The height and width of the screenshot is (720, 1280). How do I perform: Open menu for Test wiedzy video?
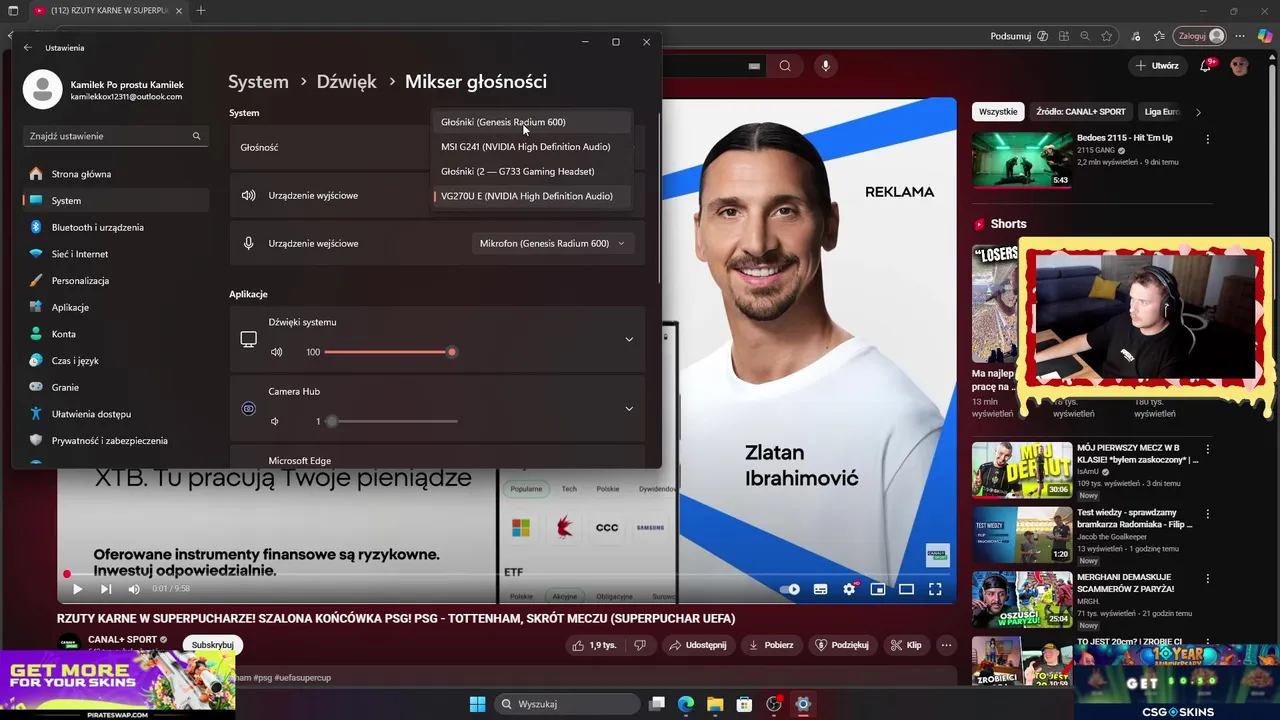pos(1208,514)
